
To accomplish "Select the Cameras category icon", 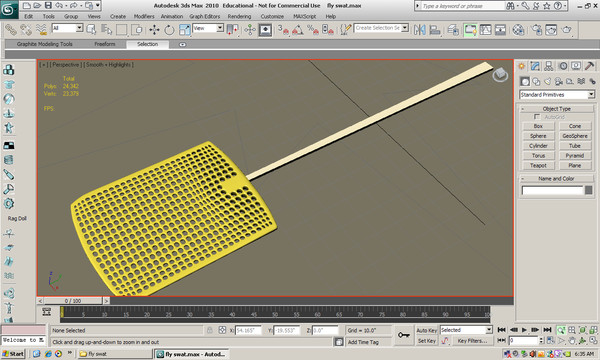I will pyautogui.click(x=559, y=81).
